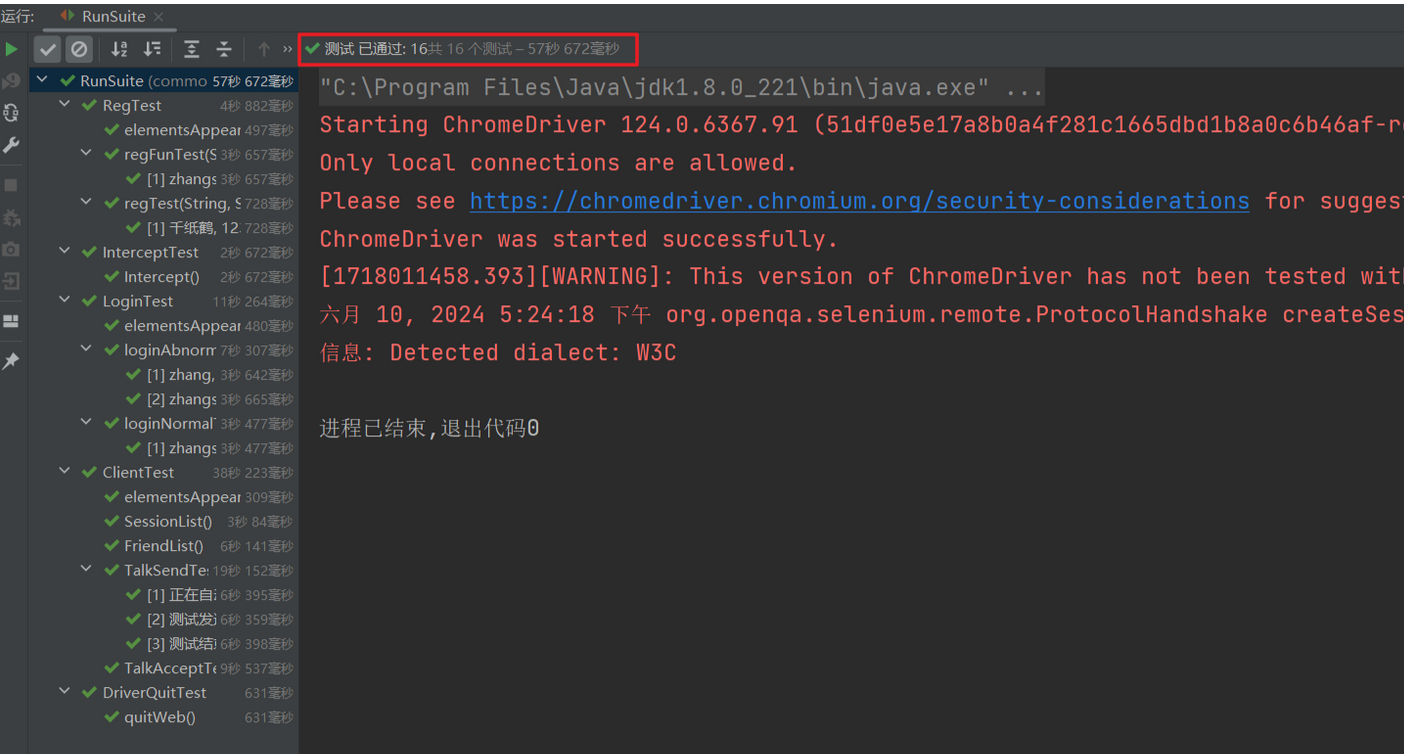Click the toggle auto-test sidebar icon
The width and height of the screenshot is (1404, 754).
tap(11, 112)
